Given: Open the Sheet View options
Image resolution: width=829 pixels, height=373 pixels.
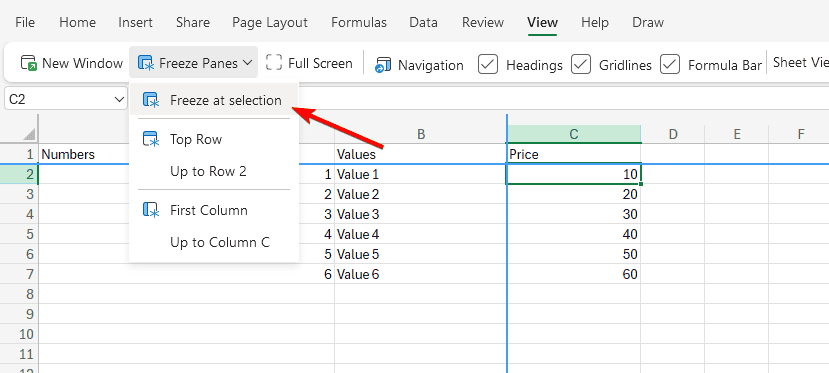Looking at the screenshot, I should point(800,62).
